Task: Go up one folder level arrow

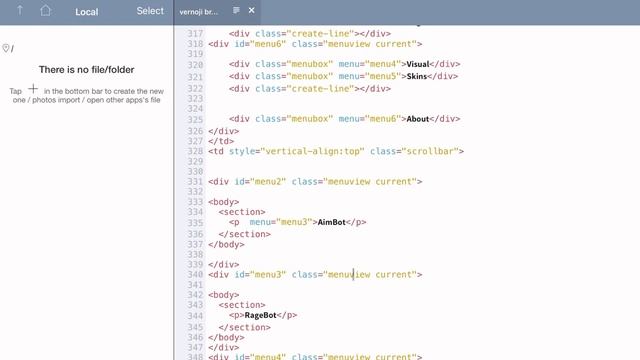Action: [x=20, y=10]
